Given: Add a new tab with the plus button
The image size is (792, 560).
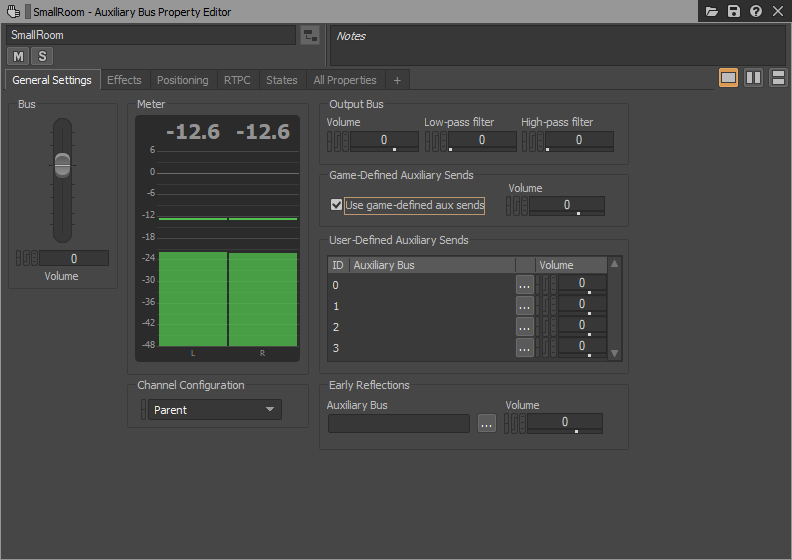Looking at the screenshot, I should pyautogui.click(x=397, y=80).
